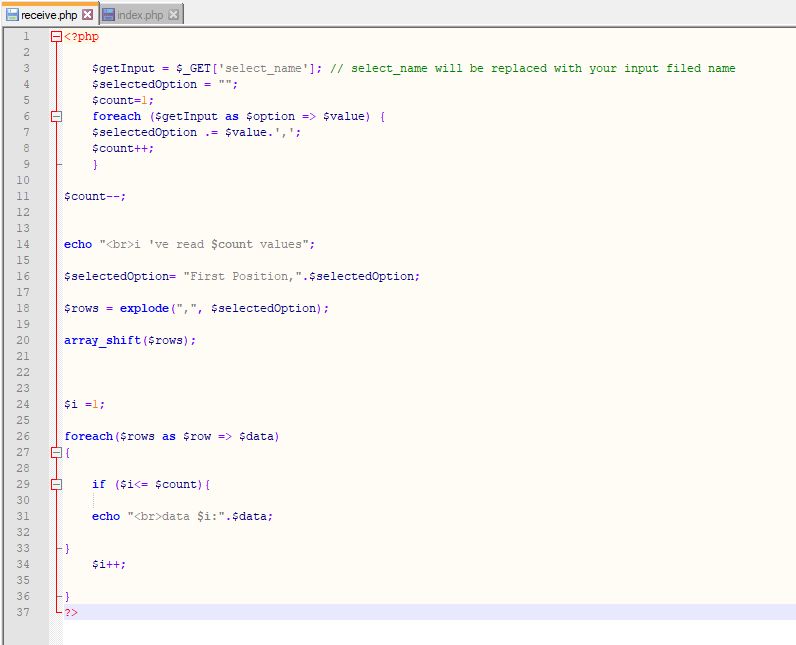Click the 'select_name will be replaced' comment
The image size is (796, 645).
(533, 69)
